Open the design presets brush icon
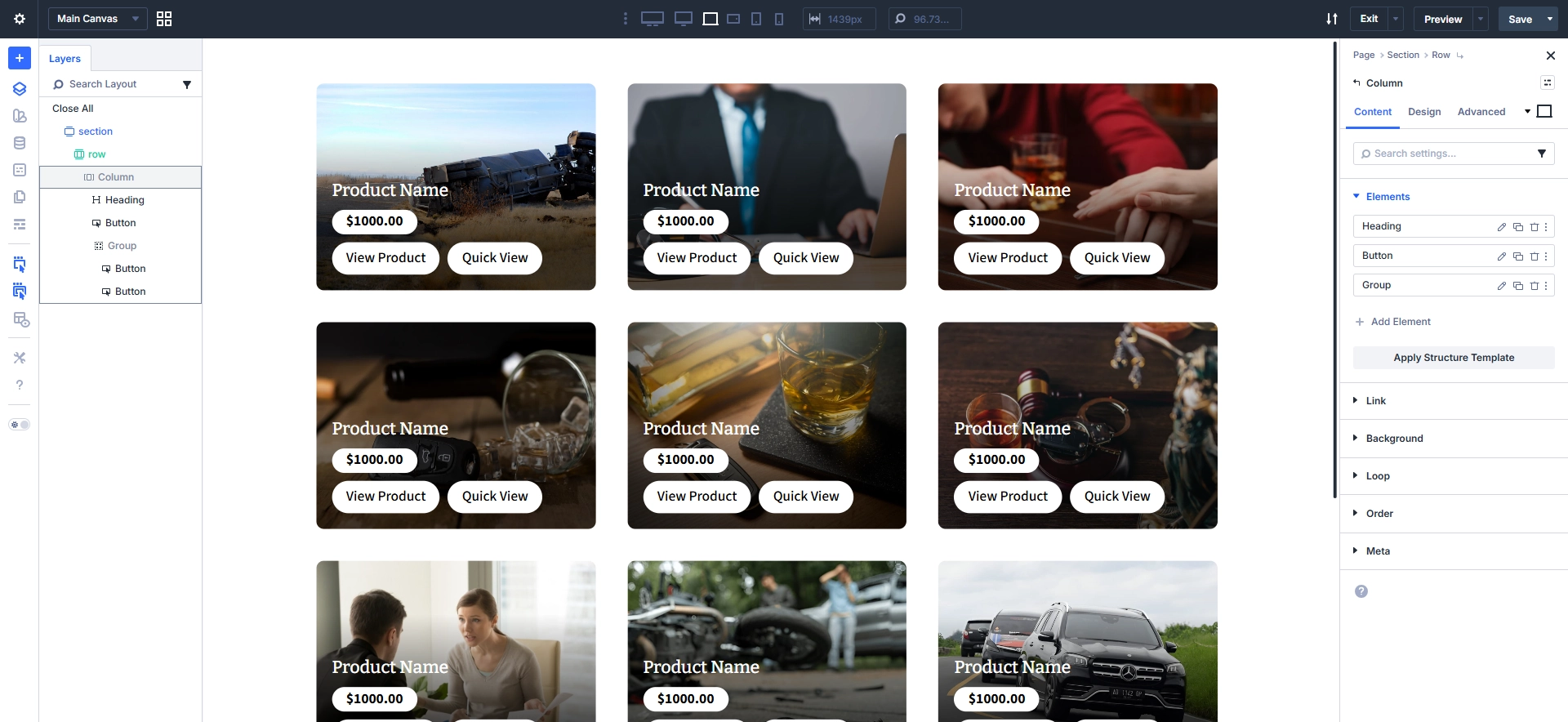Viewport: 1568px width, 722px height. pyautogui.click(x=20, y=116)
